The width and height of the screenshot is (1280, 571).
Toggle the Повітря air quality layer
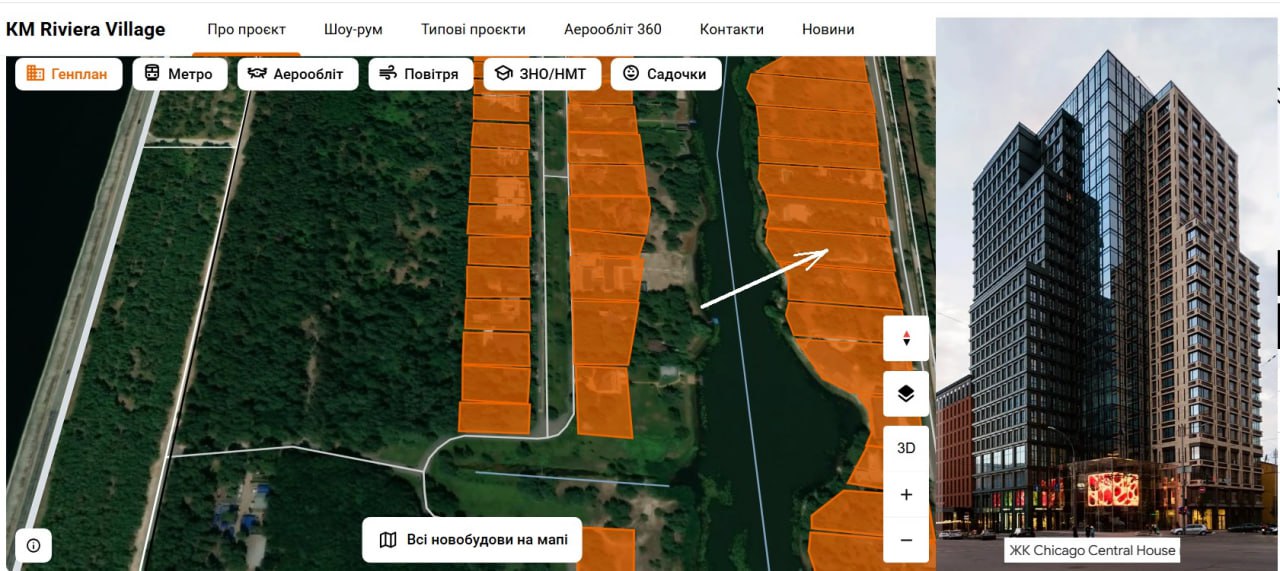[420, 74]
